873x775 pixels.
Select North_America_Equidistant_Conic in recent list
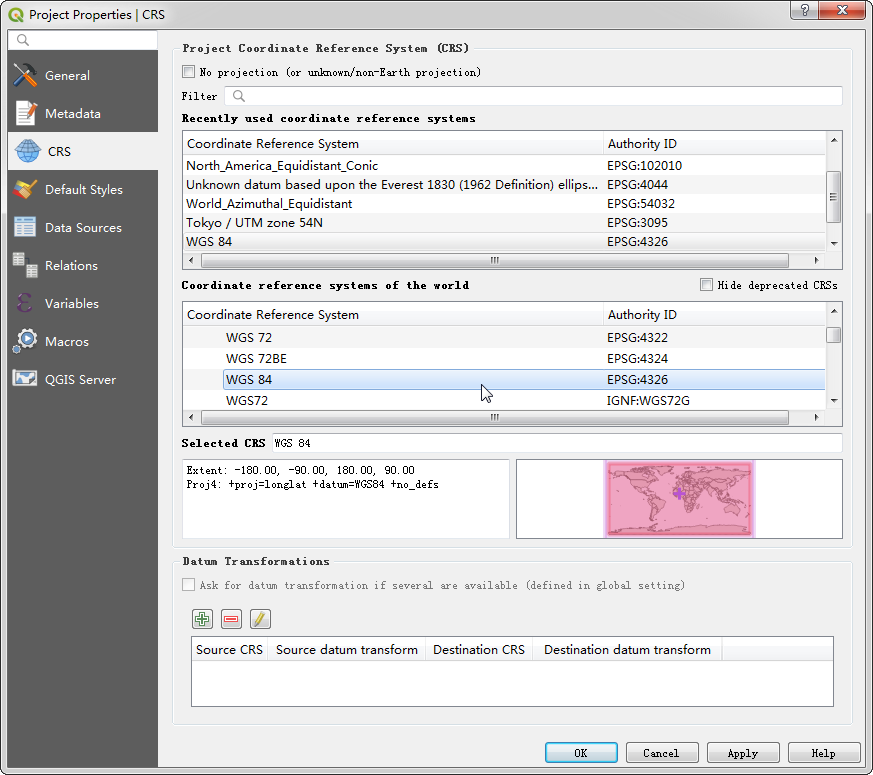point(504,165)
